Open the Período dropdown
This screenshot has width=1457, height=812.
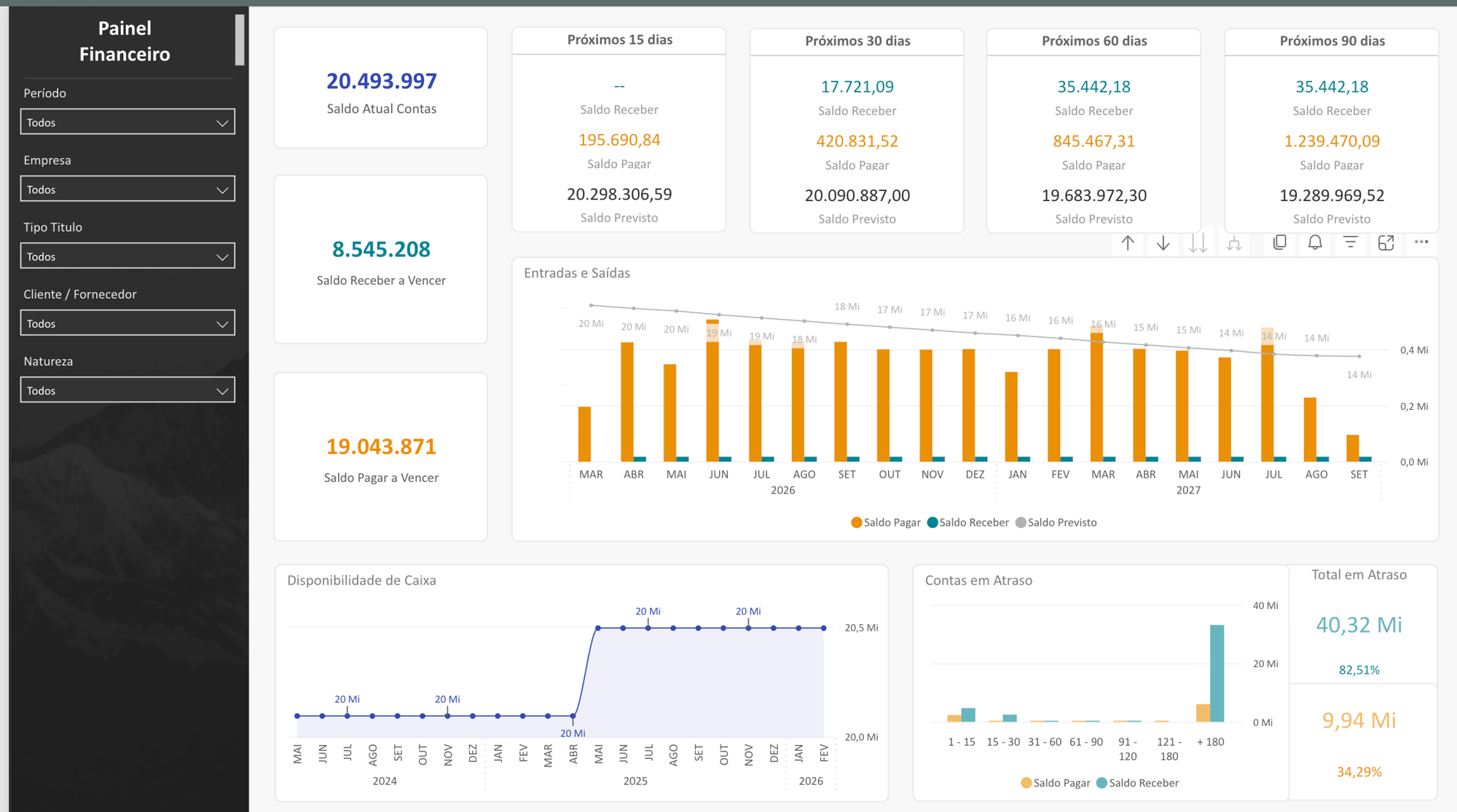click(x=127, y=122)
